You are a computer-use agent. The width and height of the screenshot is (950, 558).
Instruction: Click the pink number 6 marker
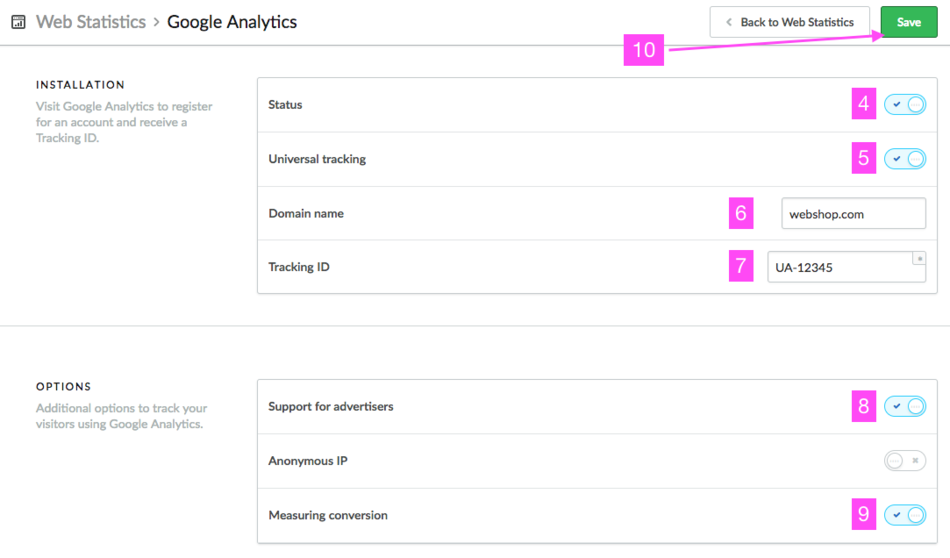741,213
